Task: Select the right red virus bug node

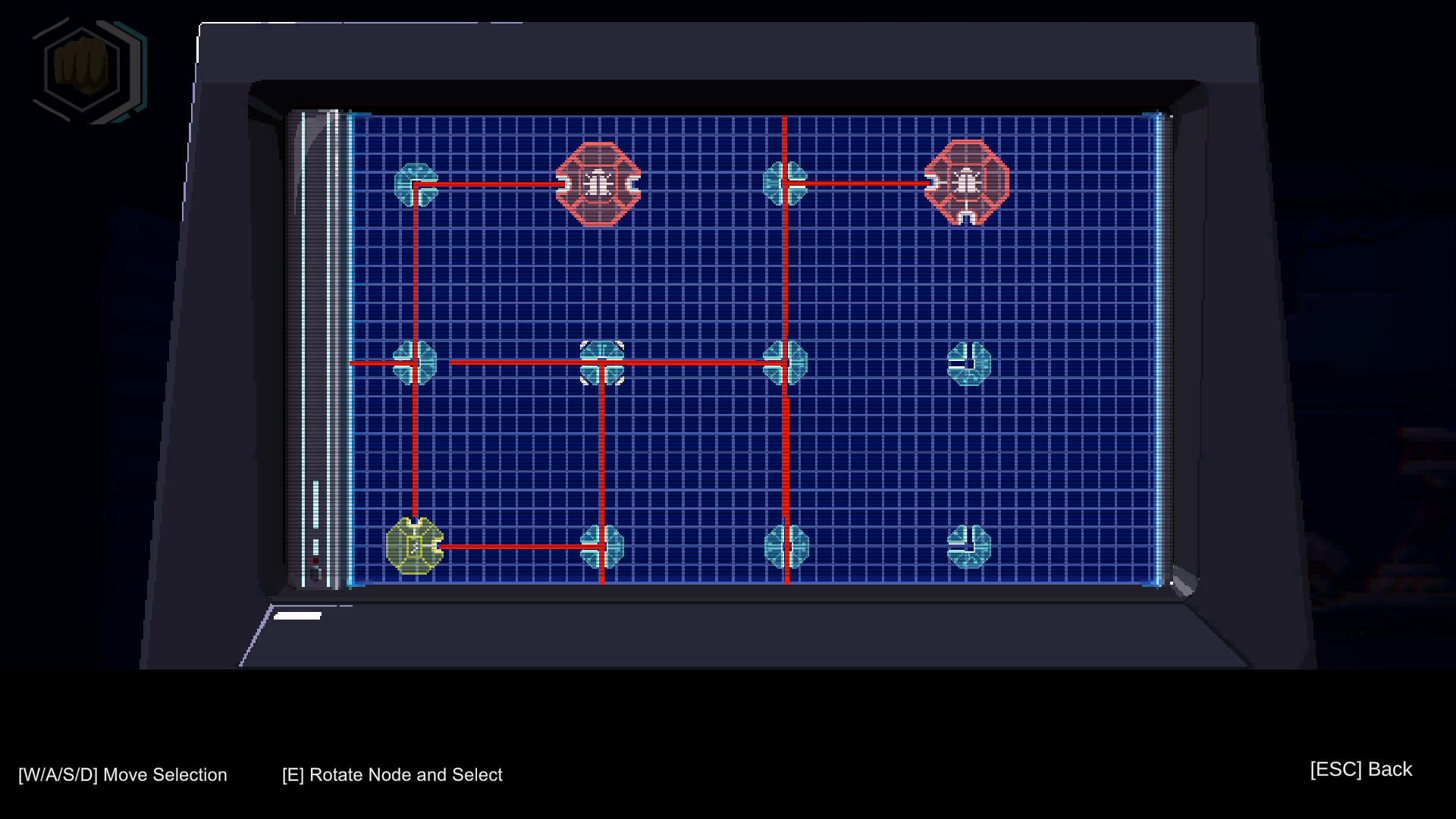Action: point(967,182)
